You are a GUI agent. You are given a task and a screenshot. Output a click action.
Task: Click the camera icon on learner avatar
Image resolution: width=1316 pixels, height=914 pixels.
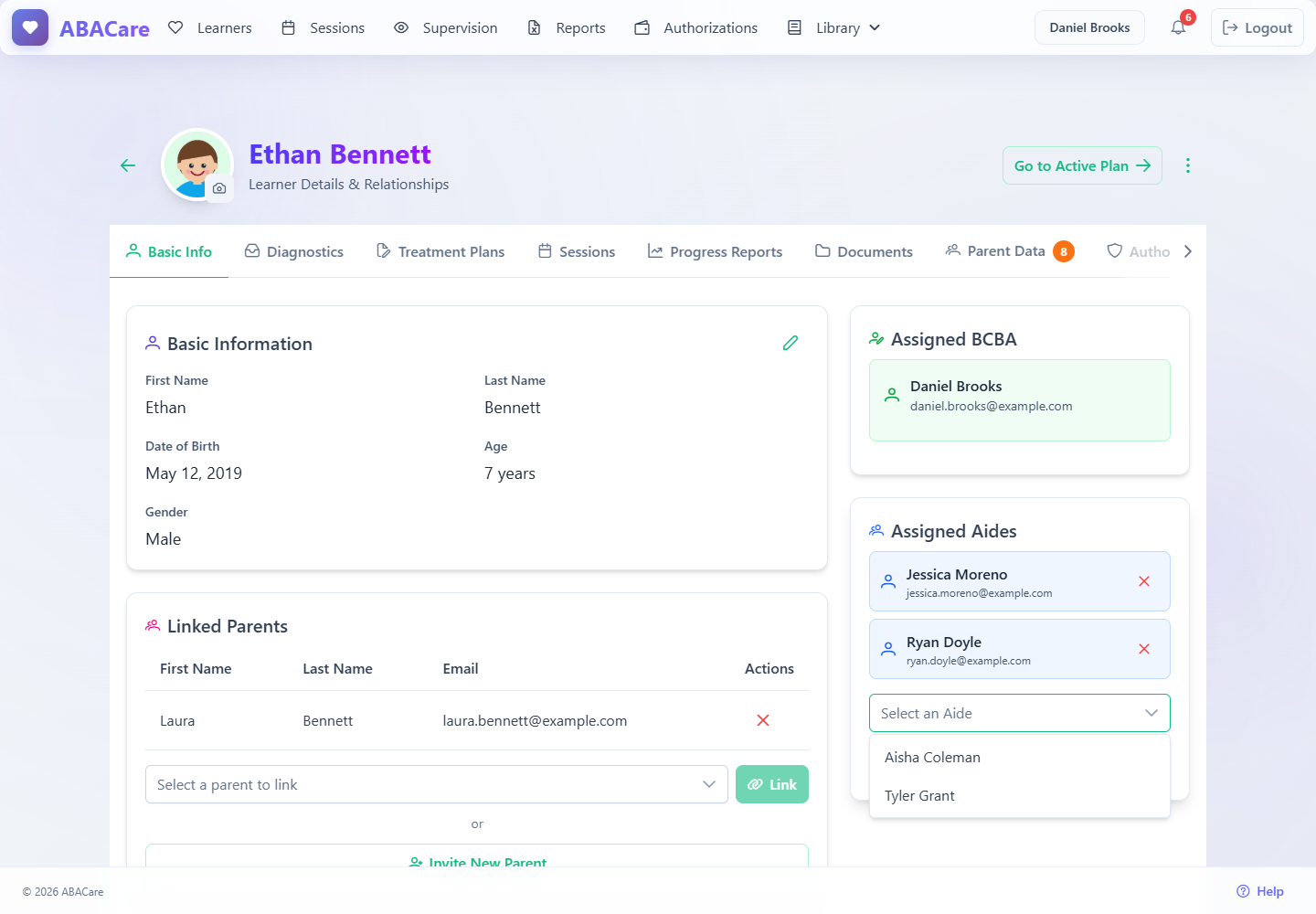[x=219, y=188]
